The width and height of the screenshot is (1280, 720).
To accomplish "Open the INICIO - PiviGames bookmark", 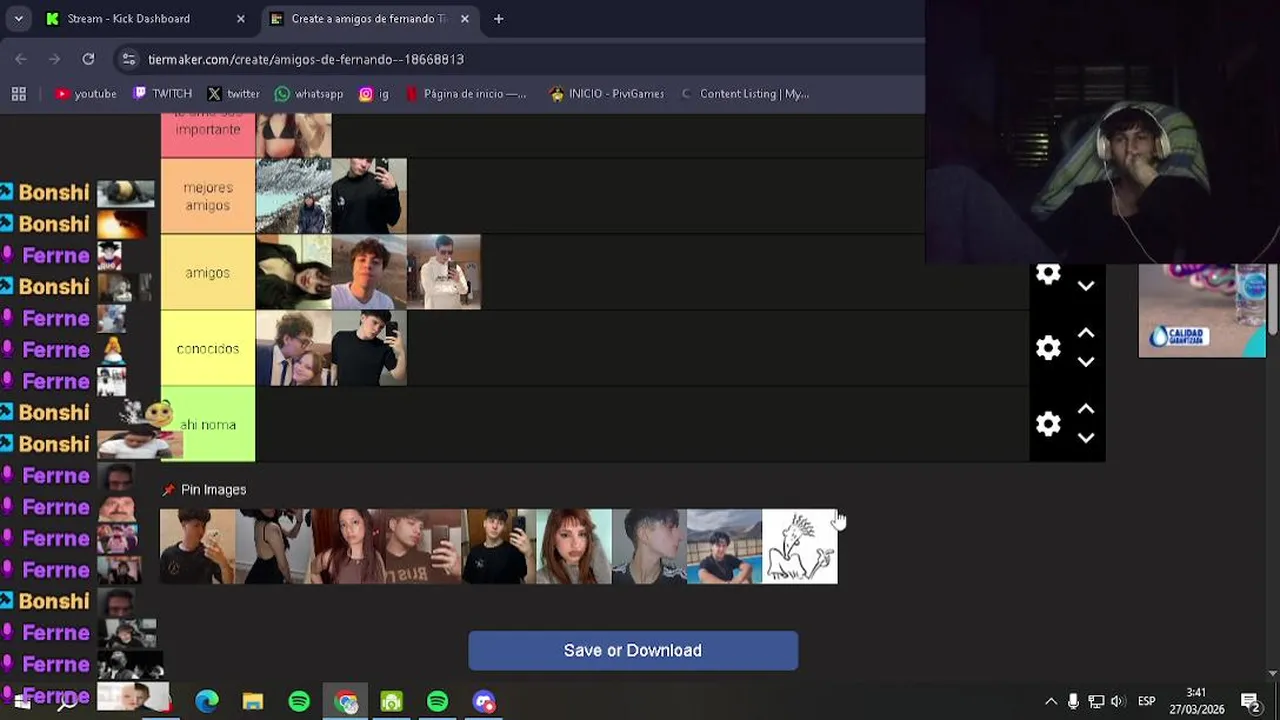I will [607, 93].
